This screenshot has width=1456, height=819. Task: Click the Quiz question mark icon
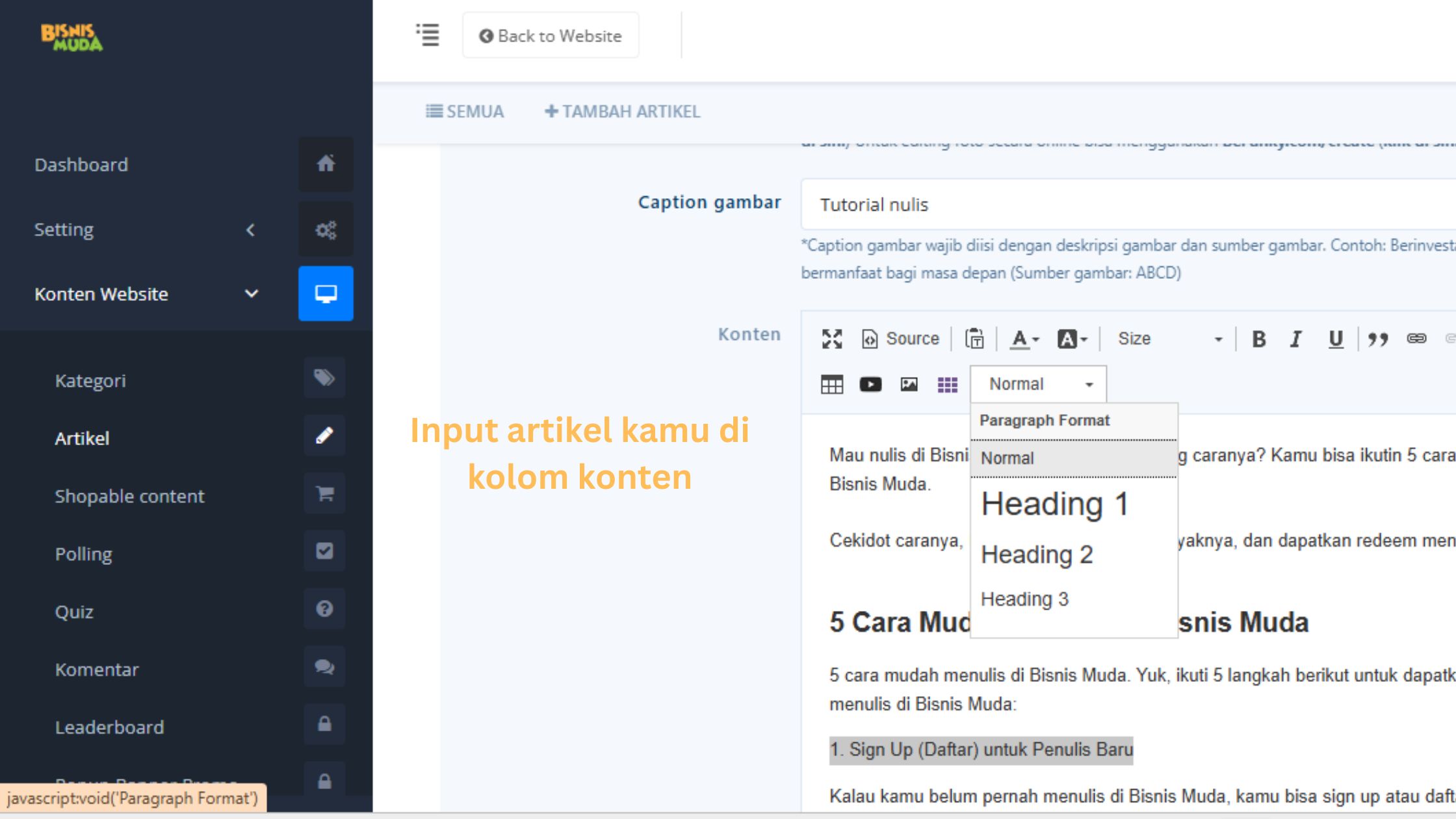pyautogui.click(x=324, y=609)
